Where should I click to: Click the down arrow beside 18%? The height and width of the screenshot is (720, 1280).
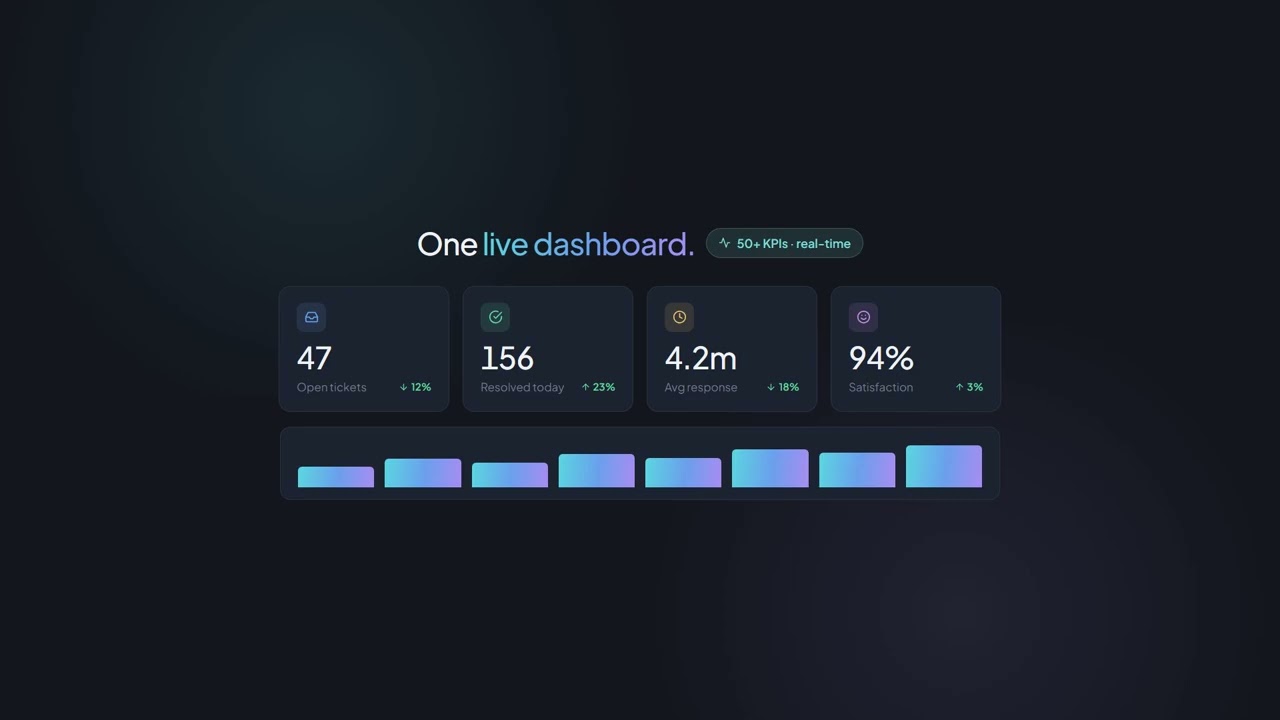point(771,387)
